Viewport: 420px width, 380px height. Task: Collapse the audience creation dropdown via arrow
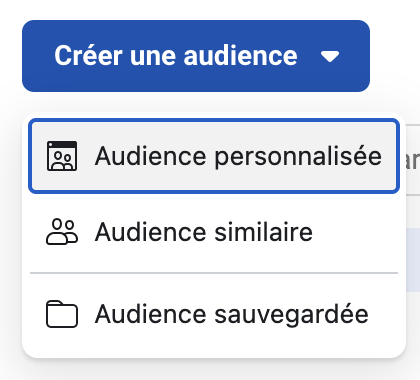click(330, 56)
